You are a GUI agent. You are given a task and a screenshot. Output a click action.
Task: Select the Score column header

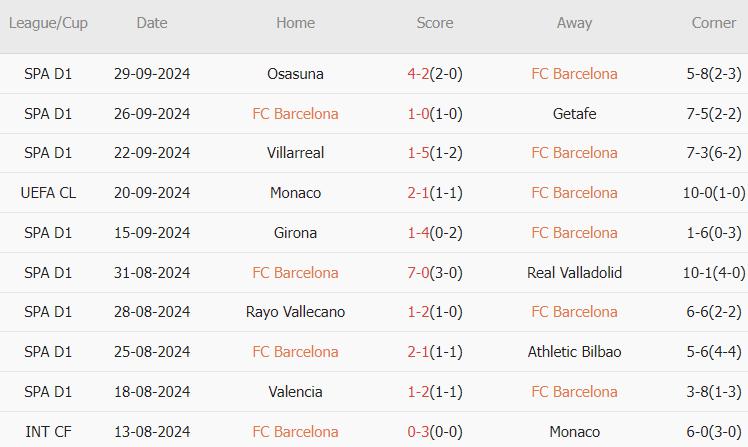pyautogui.click(x=435, y=23)
